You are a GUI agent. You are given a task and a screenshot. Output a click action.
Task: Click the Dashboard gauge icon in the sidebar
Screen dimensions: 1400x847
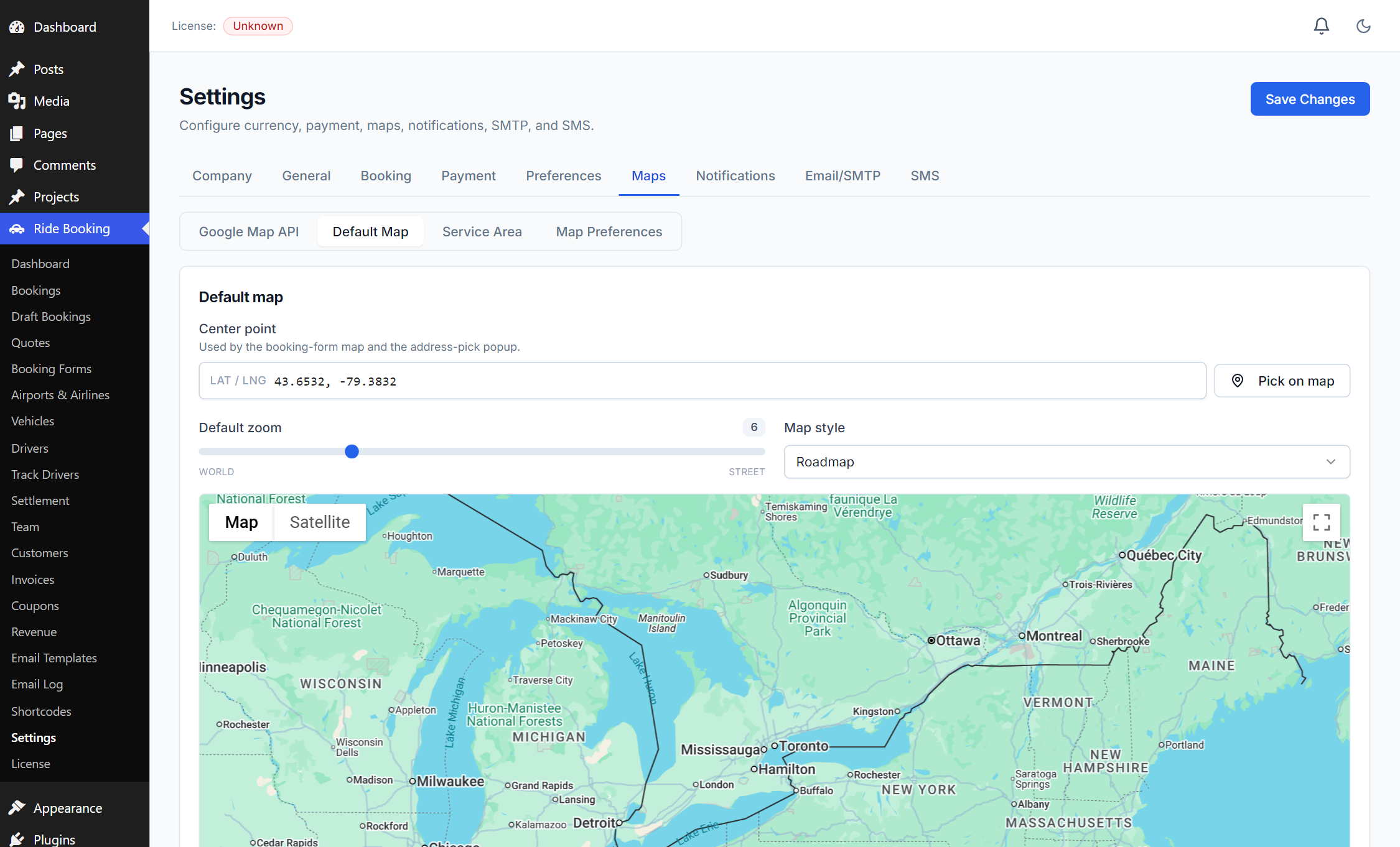click(x=17, y=27)
